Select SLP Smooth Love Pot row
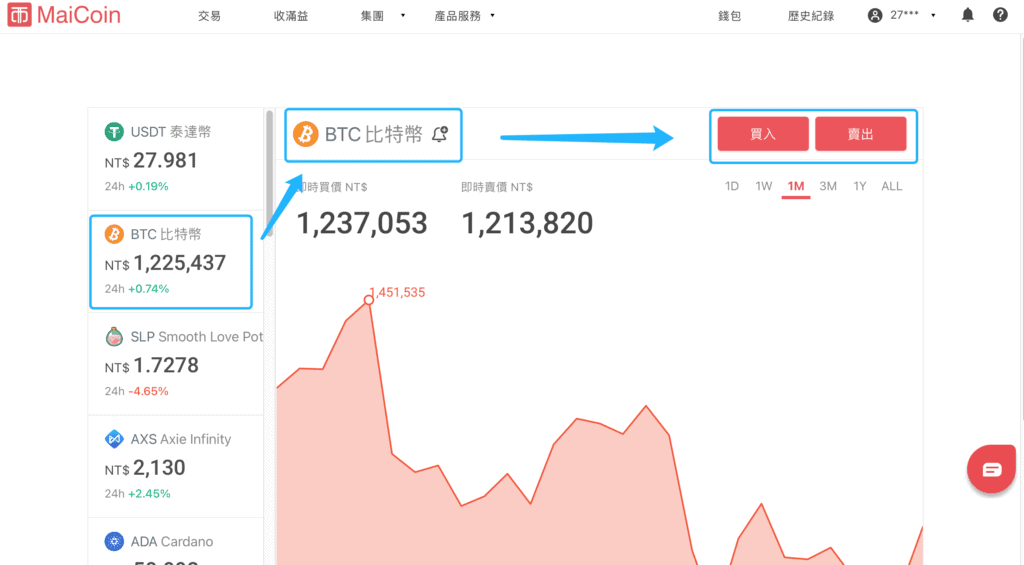The image size is (1024, 565). [176, 363]
